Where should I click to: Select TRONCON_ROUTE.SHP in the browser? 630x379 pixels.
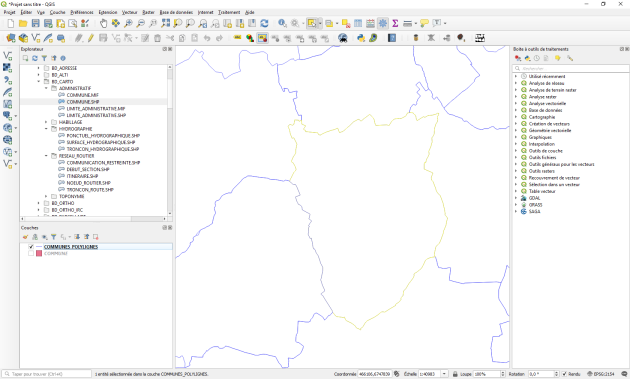click(90, 190)
